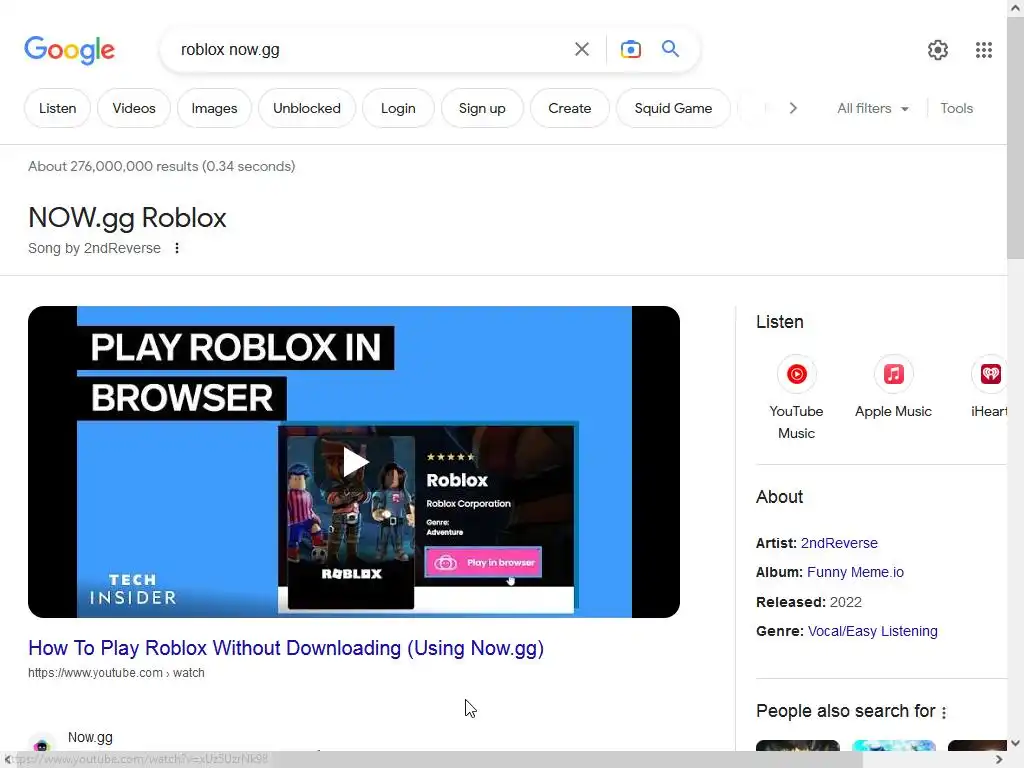Click the magnifying glass search icon

[x=670, y=49]
